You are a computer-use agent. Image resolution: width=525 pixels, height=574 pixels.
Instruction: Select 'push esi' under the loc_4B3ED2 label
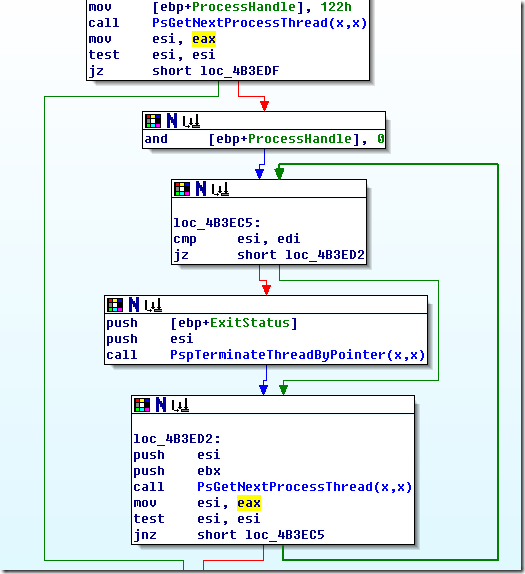176,455
